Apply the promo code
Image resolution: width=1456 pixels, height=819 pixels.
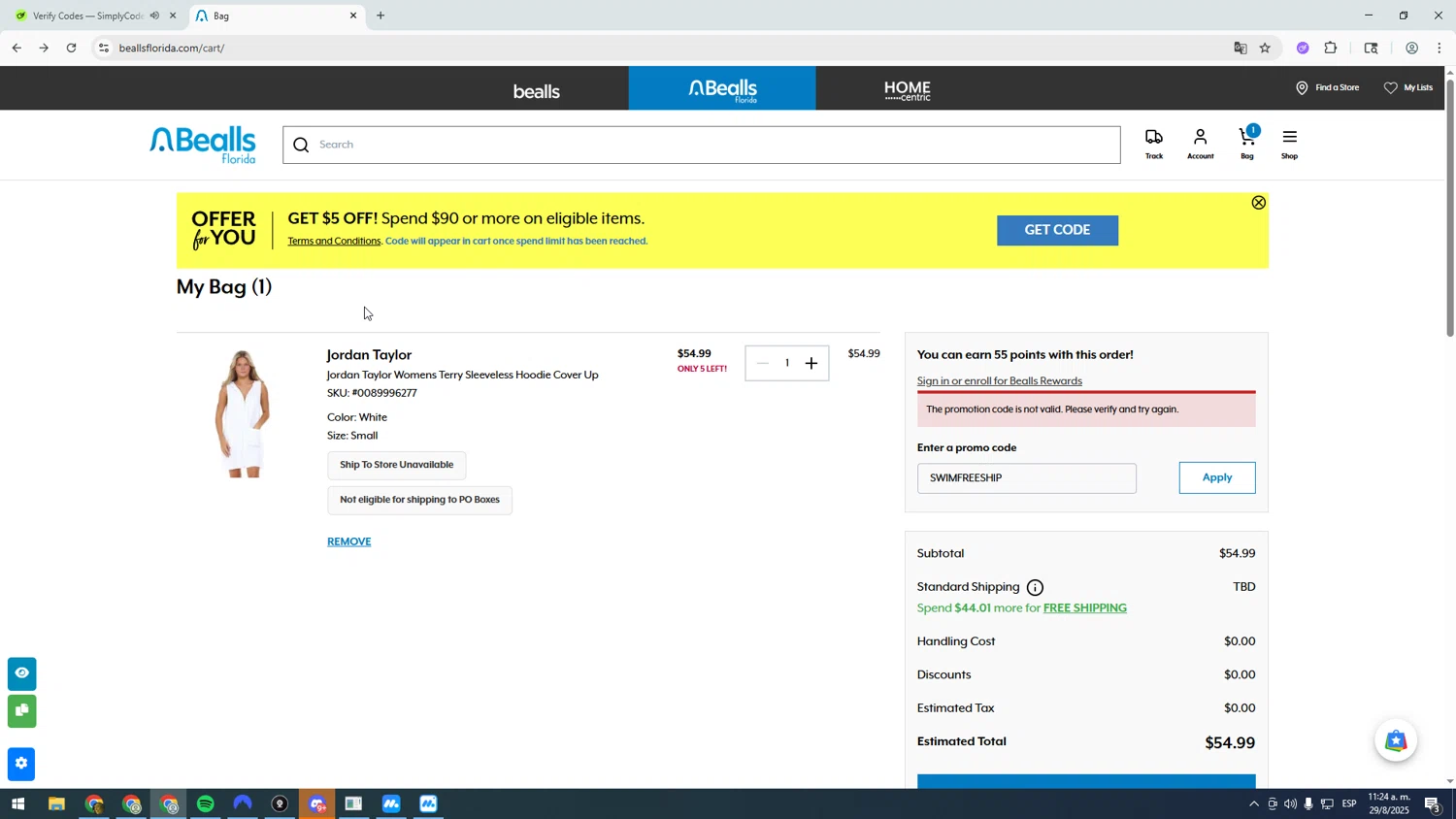click(x=1217, y=477)
